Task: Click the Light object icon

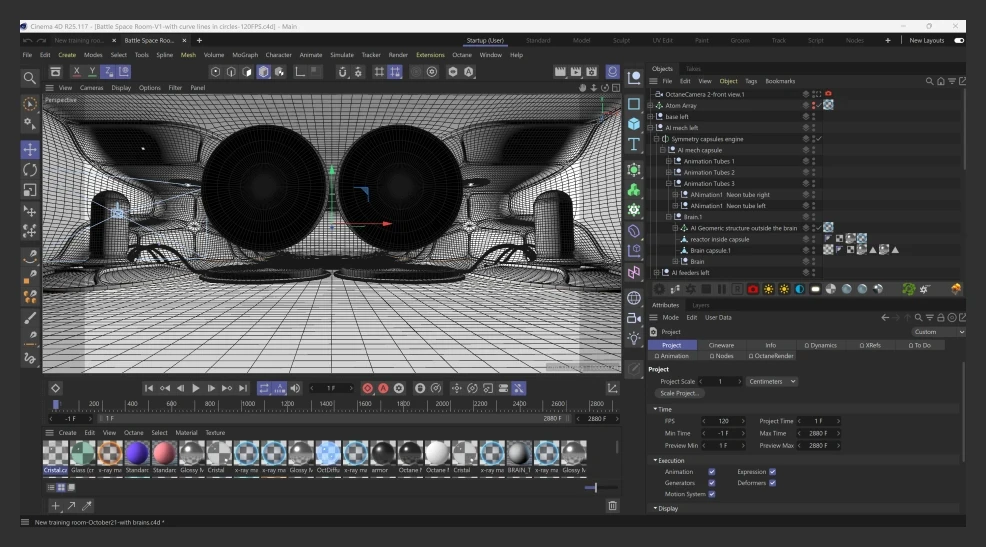Action: point(634,337)
